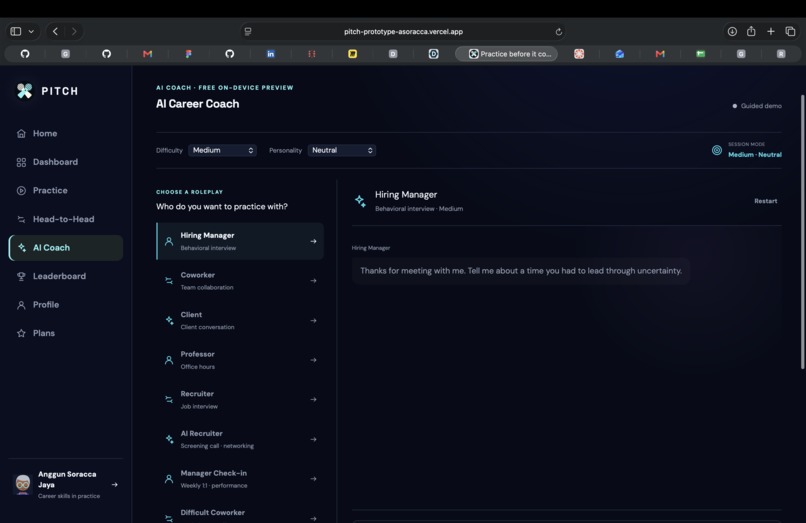Click the Pitch logo icon
Viewport: 806px width, 523px height.
(24, 91)
